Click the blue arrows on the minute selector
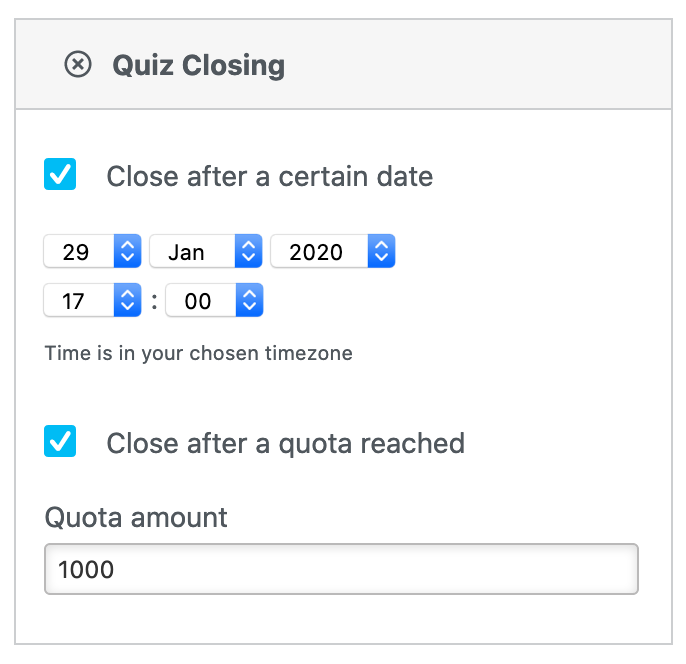 pyautogui.click(x=249, y=301)
